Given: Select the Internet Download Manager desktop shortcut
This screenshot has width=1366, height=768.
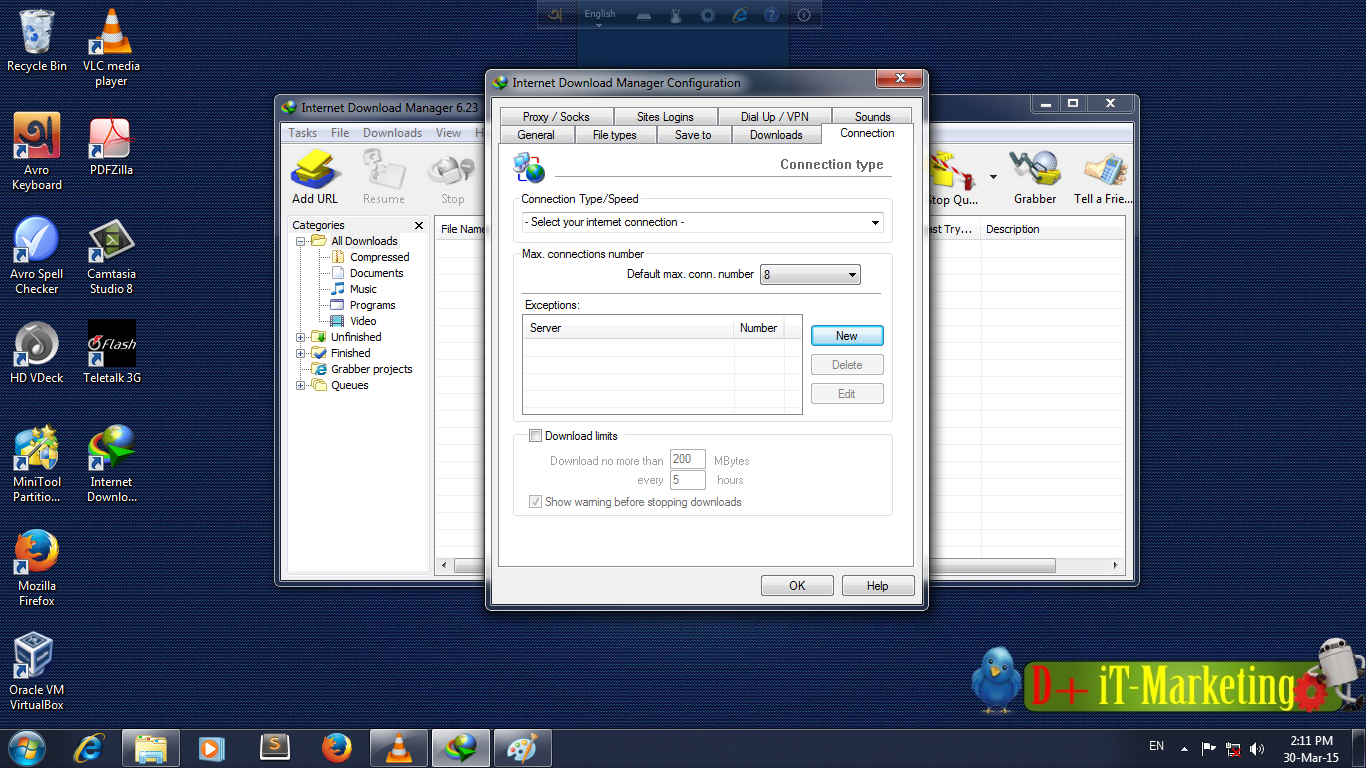Looking at the screenshot, I should click(x=111, y=464).
